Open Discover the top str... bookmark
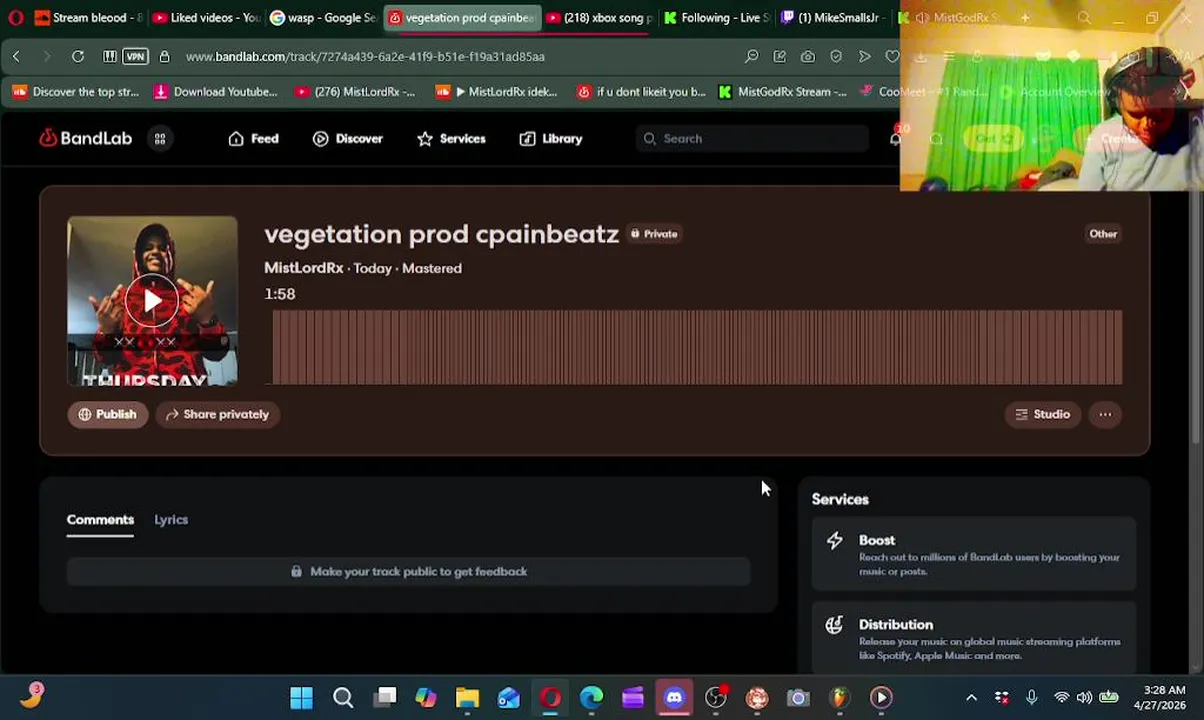Viewport: 1204px width, 720px height. coord(76,92)
